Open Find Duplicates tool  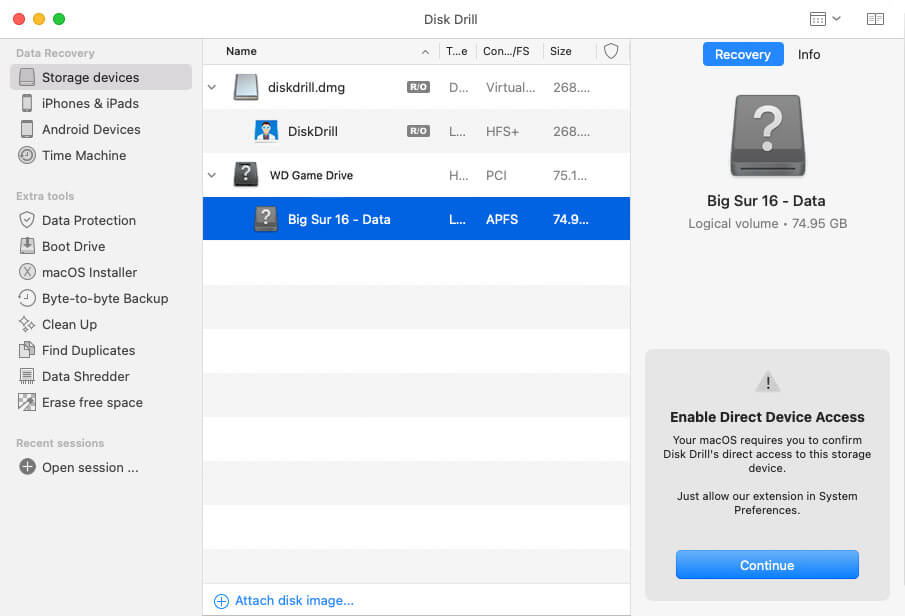(x=88, y=350)
